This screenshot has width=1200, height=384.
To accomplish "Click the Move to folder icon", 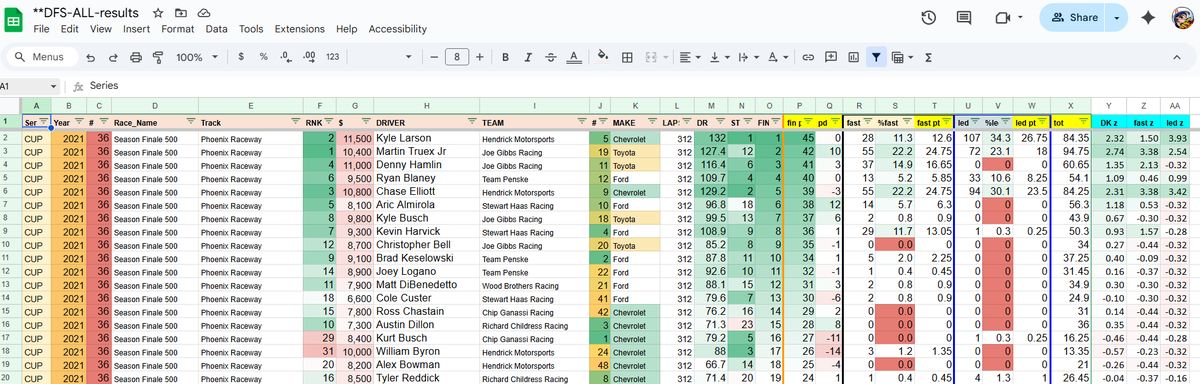I will click(181, 12).
